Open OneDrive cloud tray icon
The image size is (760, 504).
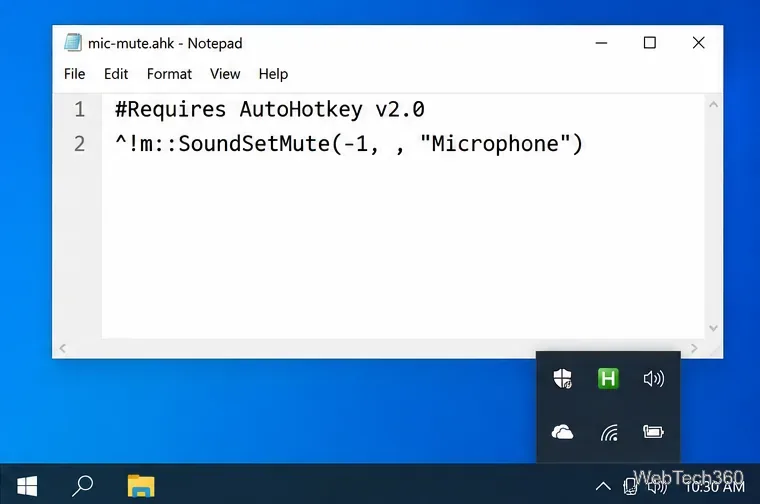562,432
